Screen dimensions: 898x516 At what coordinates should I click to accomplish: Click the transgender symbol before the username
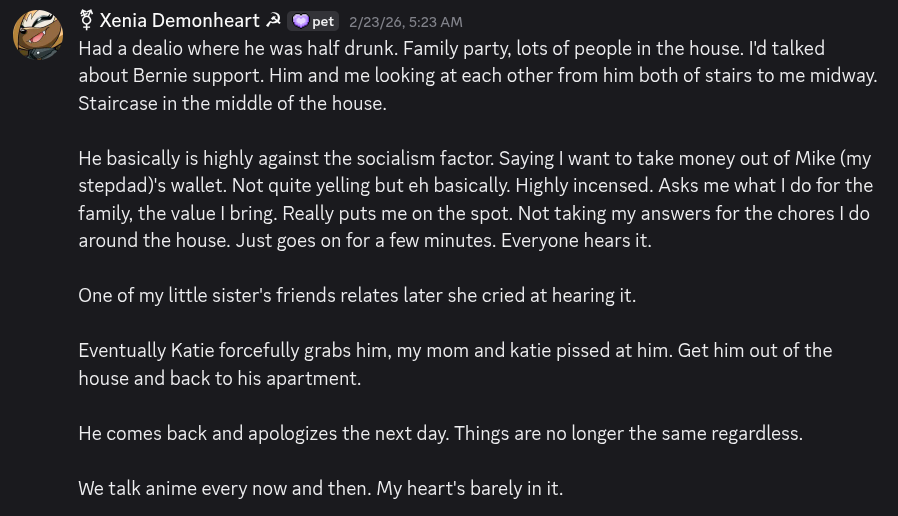coord(86,20)
